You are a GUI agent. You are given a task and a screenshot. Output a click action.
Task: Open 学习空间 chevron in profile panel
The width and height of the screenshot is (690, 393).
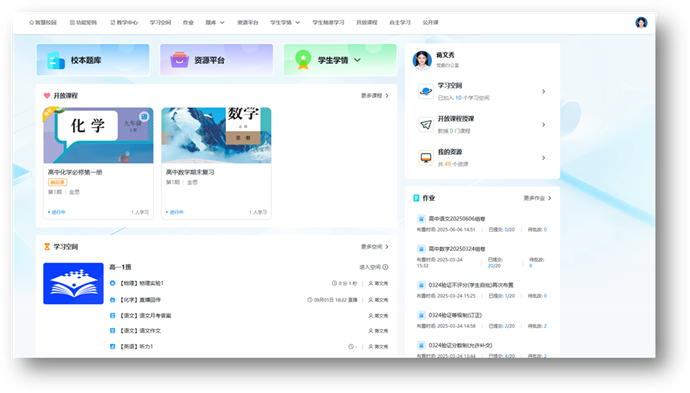(543, 92)
